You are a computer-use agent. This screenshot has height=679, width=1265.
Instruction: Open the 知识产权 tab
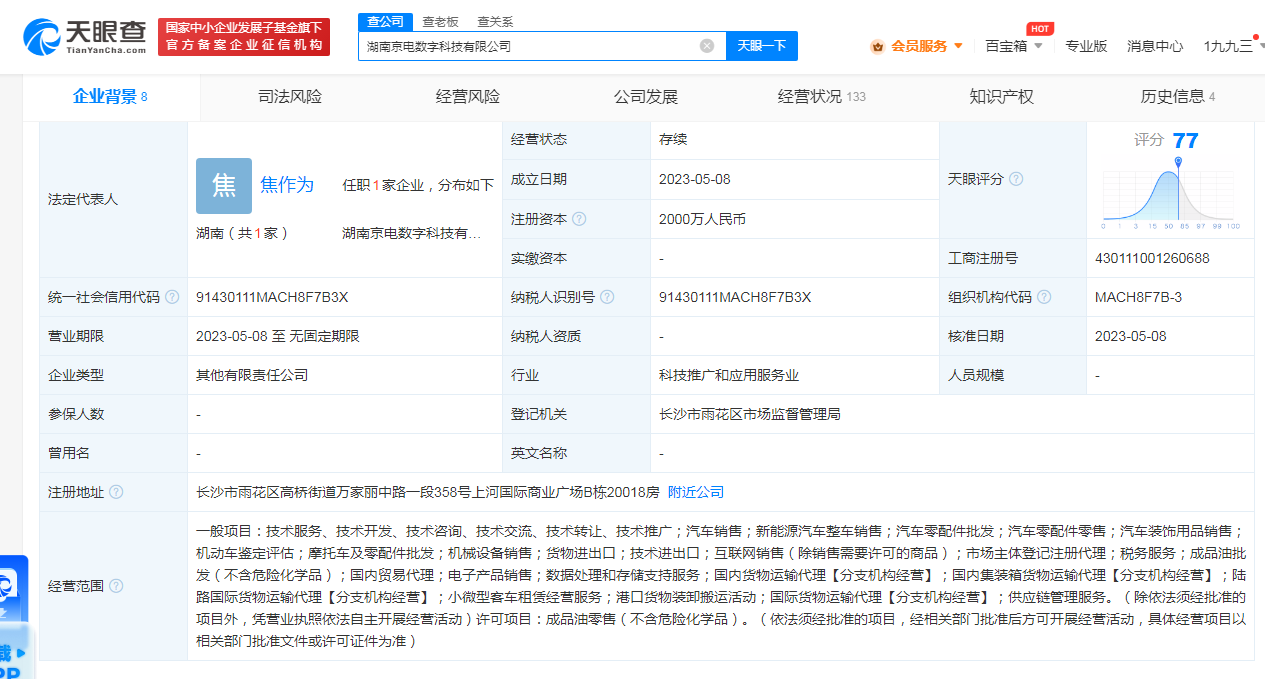coord(1001,97)
